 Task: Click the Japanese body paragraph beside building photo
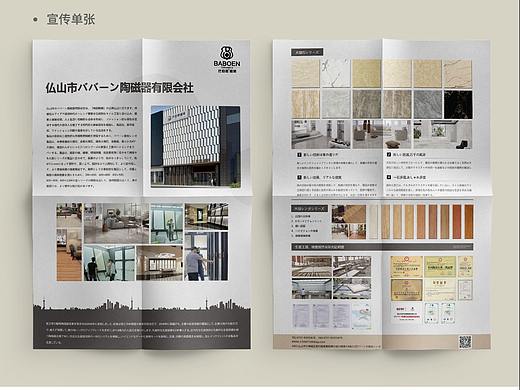coord(91,147)
